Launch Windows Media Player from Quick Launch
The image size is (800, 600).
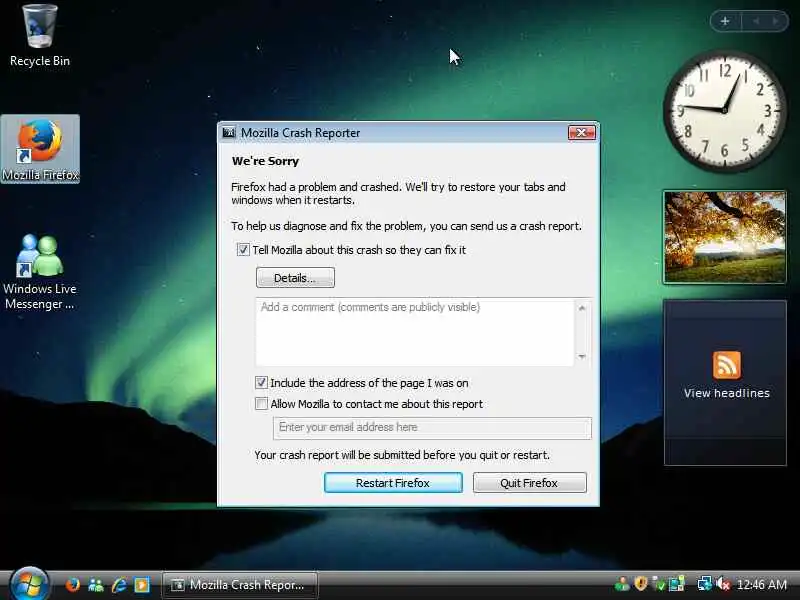point(141,584)
